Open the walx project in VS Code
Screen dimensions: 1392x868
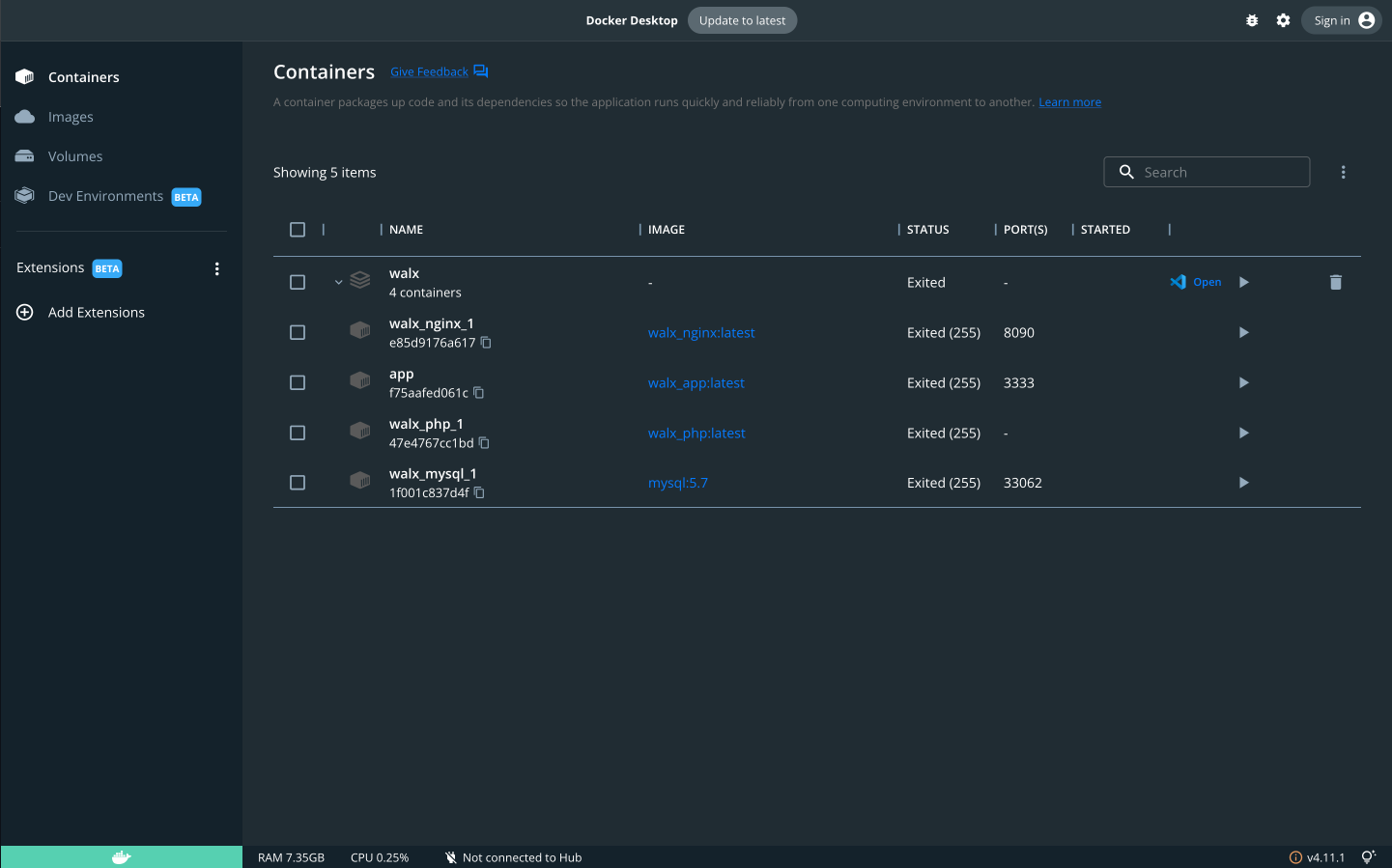(x=1195, y=282)
